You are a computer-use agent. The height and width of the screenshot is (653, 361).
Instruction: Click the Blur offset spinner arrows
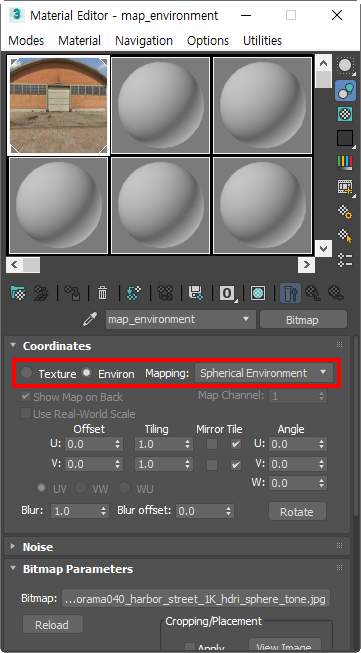point(229,511)
